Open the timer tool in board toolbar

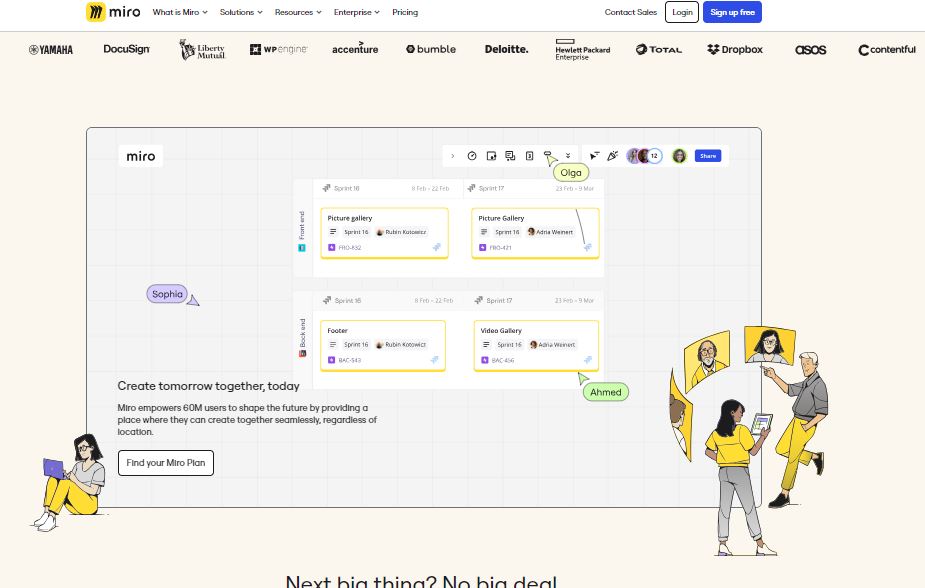tap(472, 156)
